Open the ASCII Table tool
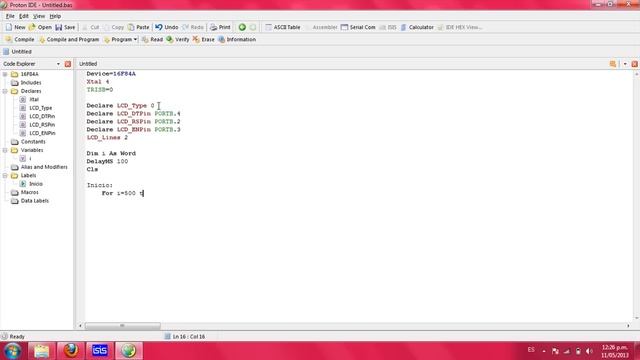 click(x=283, y=27)
